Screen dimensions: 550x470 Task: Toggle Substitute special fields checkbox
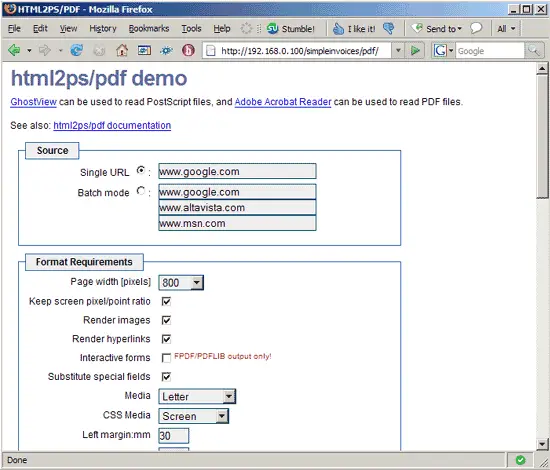tap(166, 377)
